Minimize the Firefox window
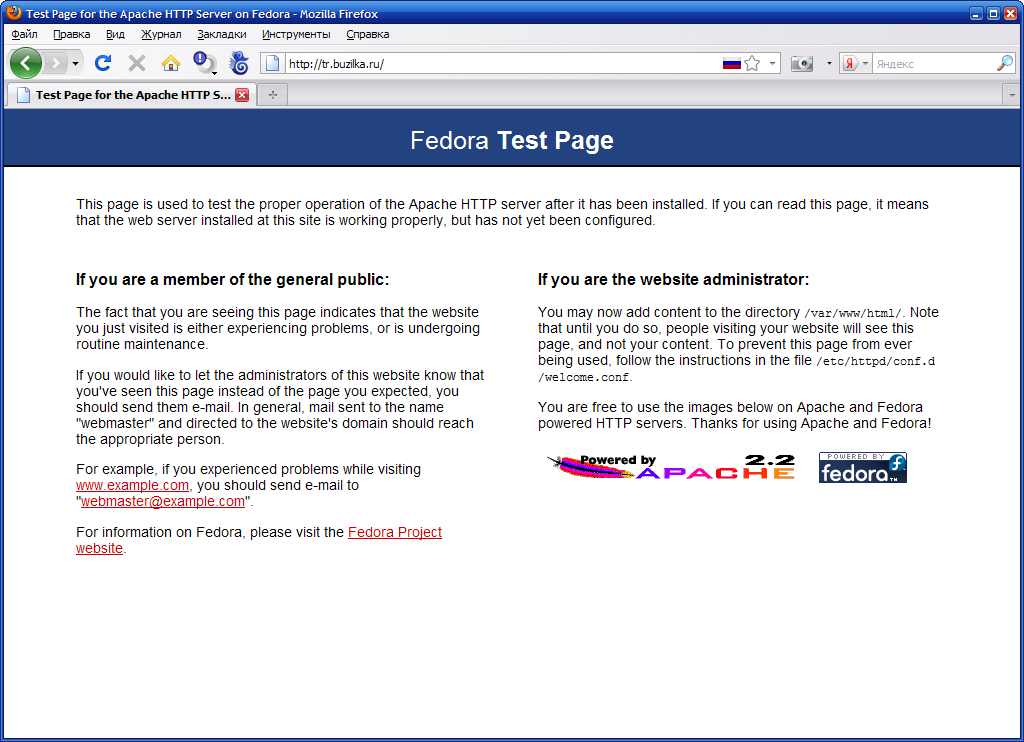The width and height of the screenshot is (1024, 742). point(976,13)
